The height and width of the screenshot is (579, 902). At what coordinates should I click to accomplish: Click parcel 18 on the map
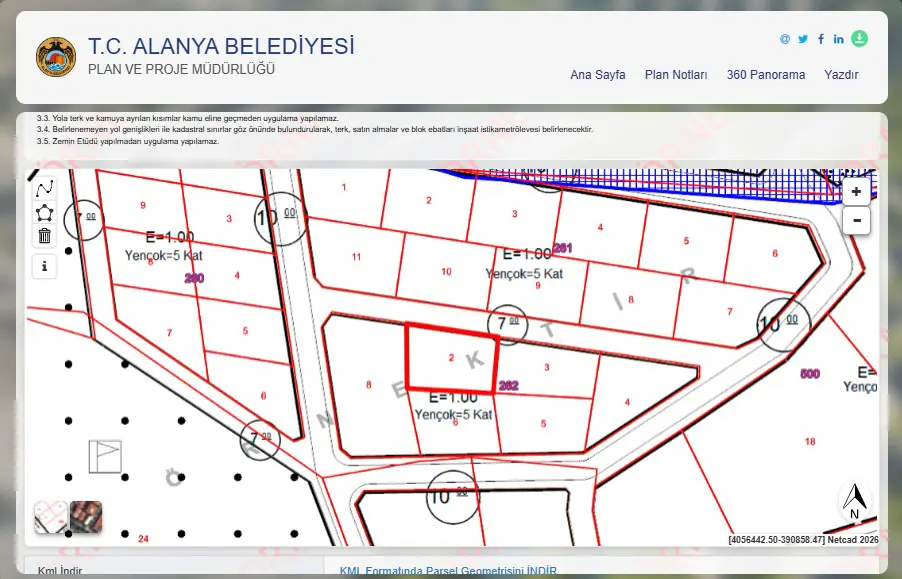pos(810,442)
